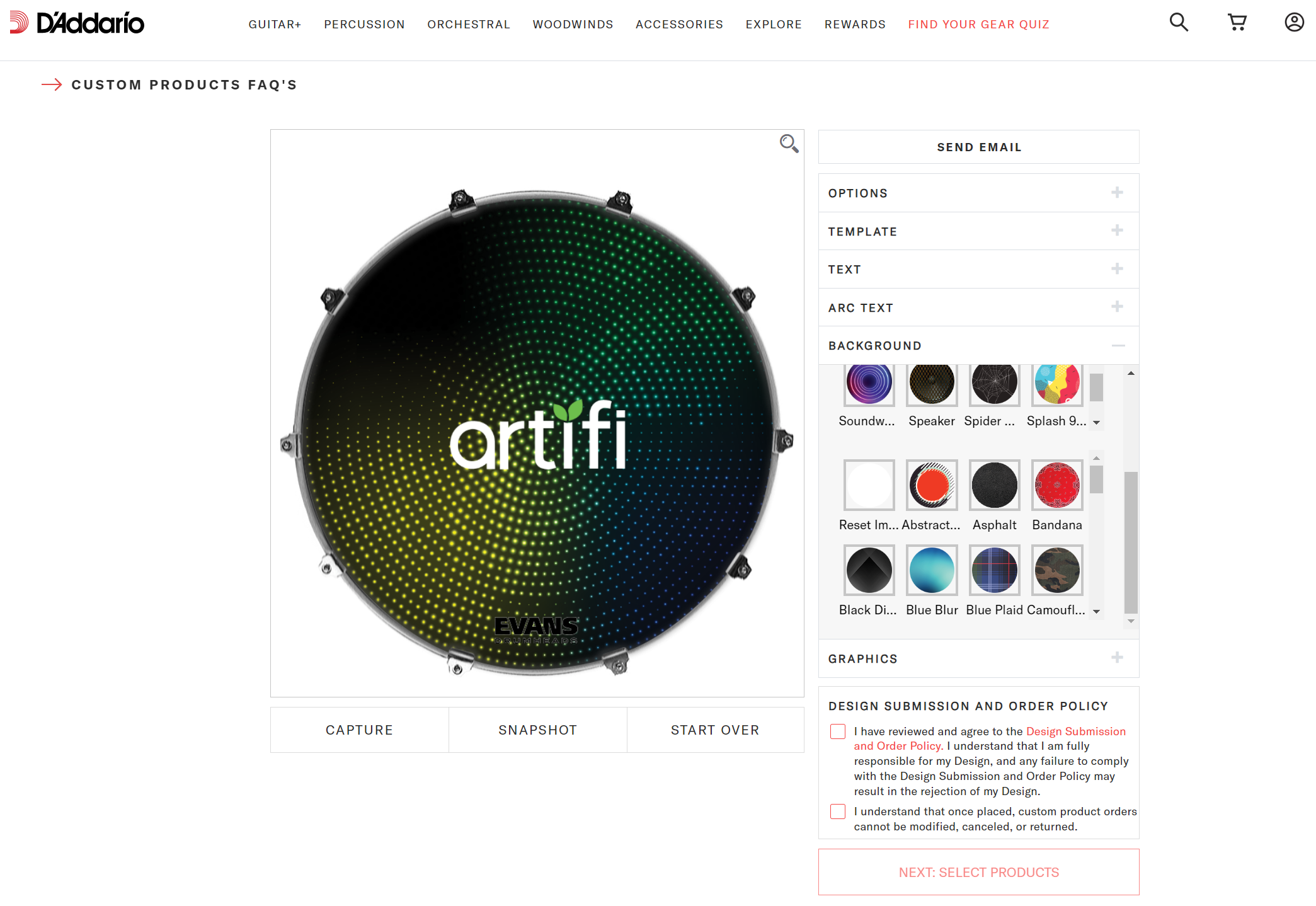Click the D'Addario logo

click(x=76, y=22)
